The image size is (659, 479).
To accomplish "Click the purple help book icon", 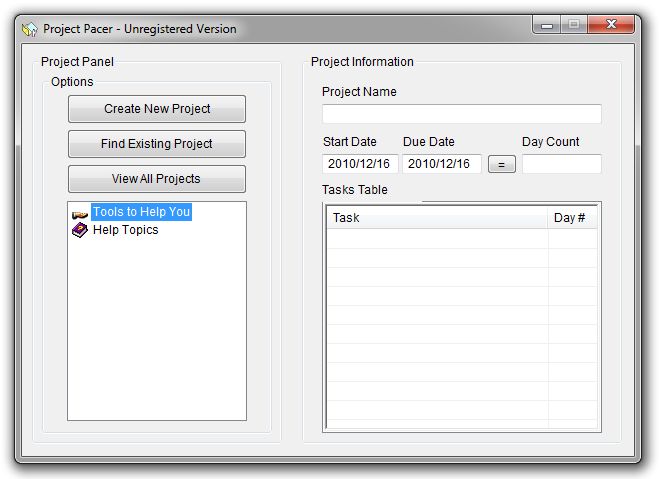I will (x=80, y=230).
